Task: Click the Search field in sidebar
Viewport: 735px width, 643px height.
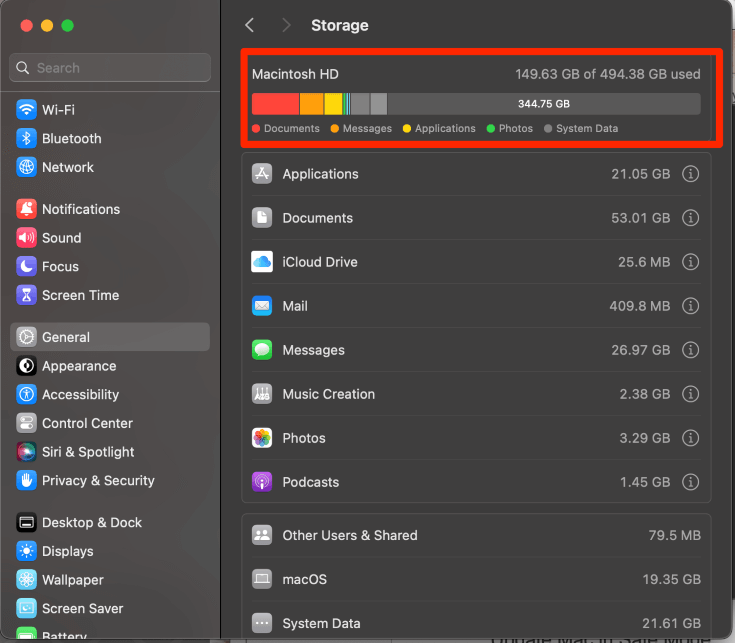Action: pyautogui.click(x=110, y=68)
